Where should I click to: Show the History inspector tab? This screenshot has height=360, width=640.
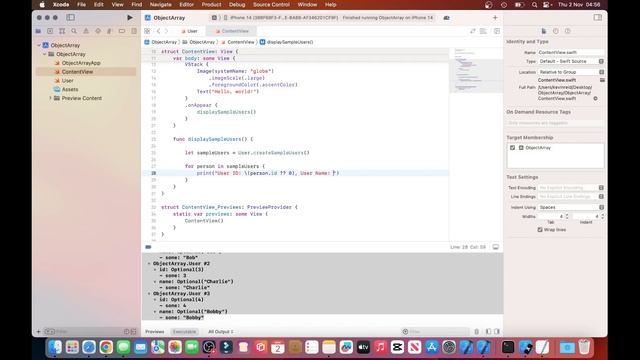click(x=556, y=31)
